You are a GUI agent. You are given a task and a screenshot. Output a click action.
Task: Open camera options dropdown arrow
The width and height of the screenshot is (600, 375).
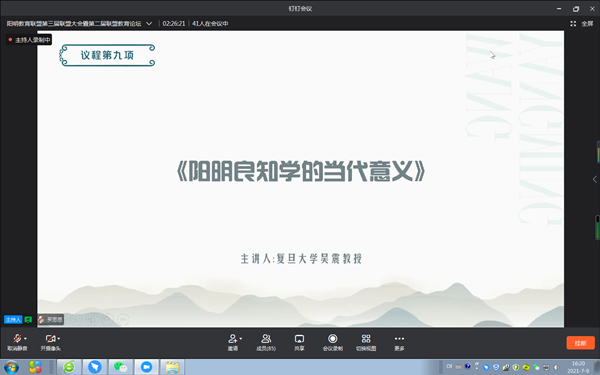59,339
